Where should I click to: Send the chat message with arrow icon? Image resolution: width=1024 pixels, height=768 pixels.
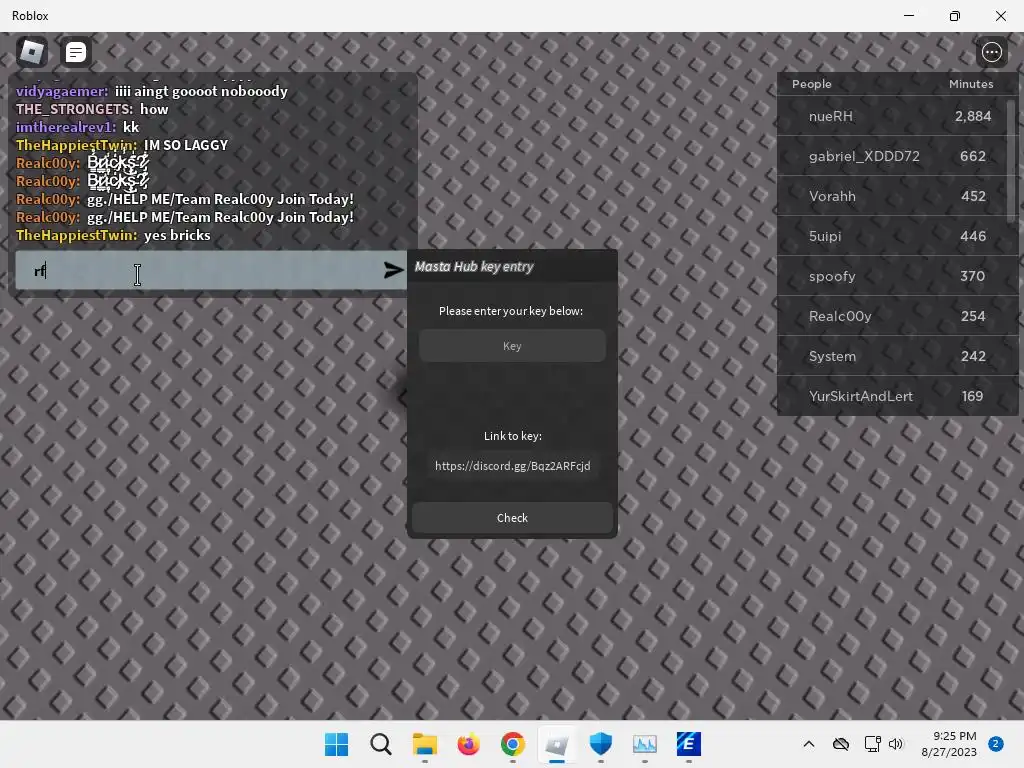pos(393,270)
